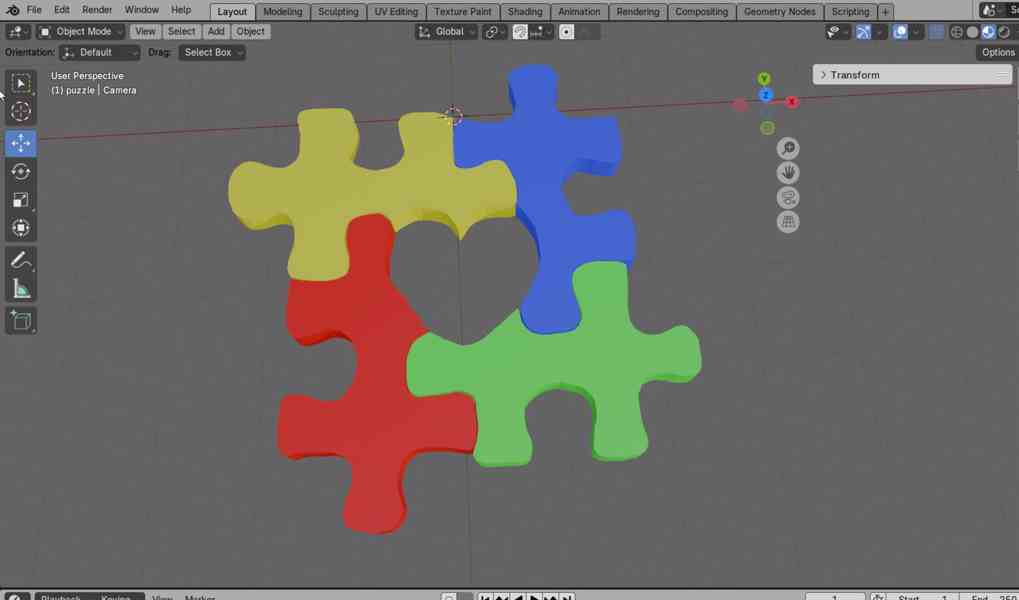Click the hand pan view button

pyautogui.click(x=788, y=173)
